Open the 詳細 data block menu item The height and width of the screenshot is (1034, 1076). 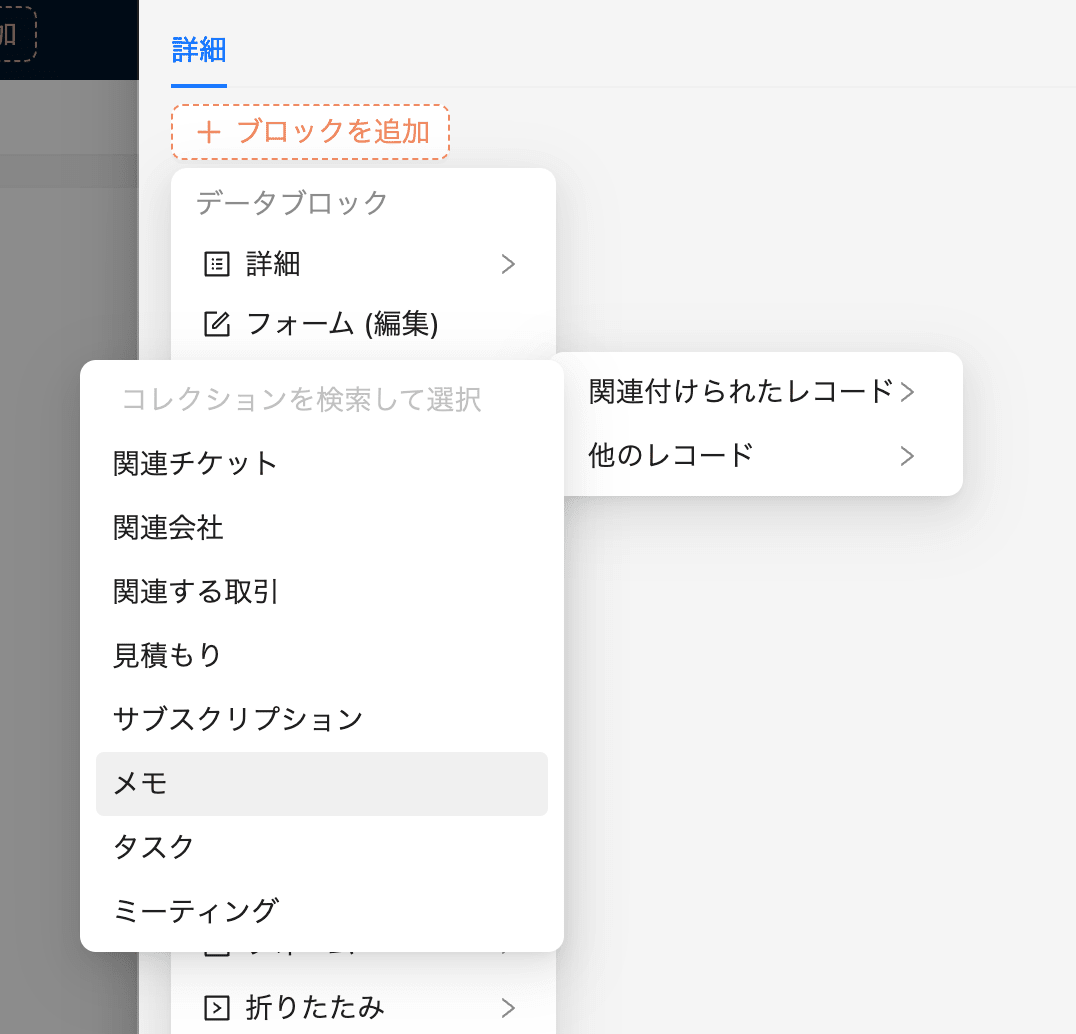coord(363,264)
